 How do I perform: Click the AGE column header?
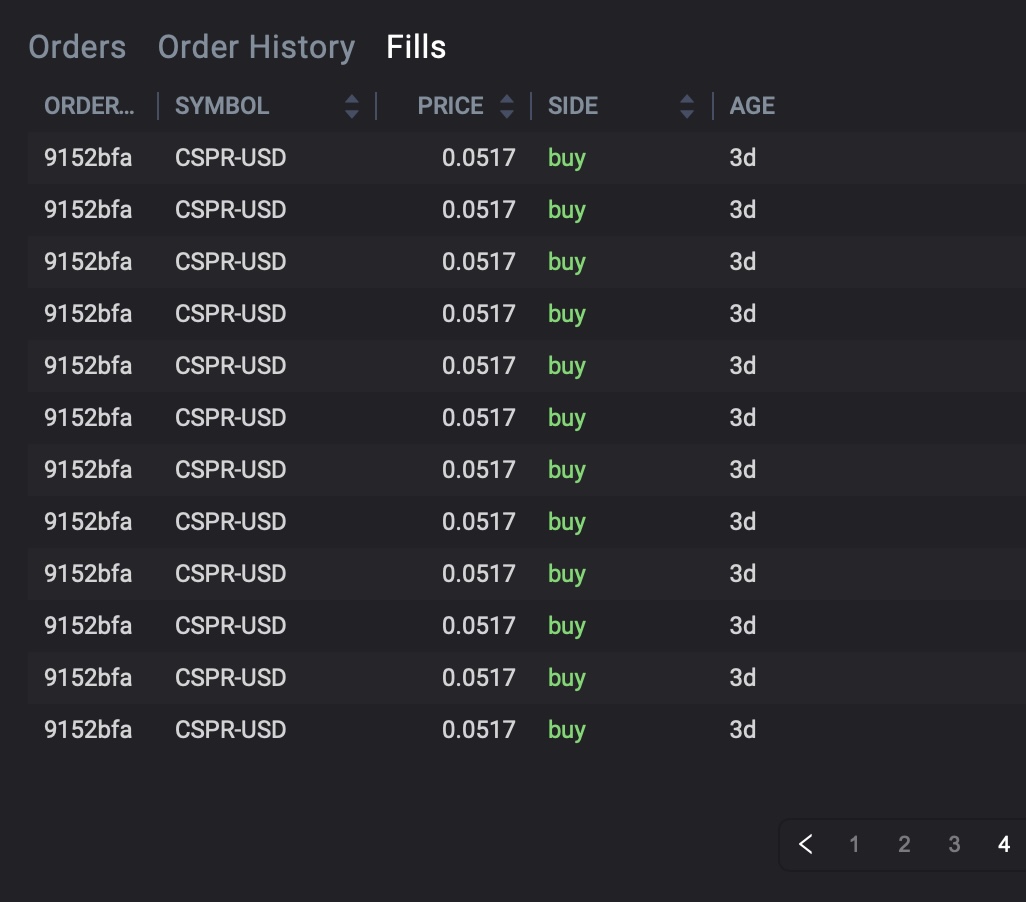752,106
